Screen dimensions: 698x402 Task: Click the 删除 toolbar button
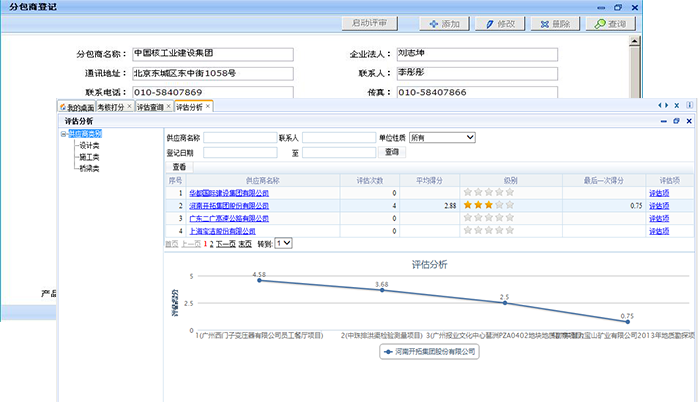tap(555, 24)
